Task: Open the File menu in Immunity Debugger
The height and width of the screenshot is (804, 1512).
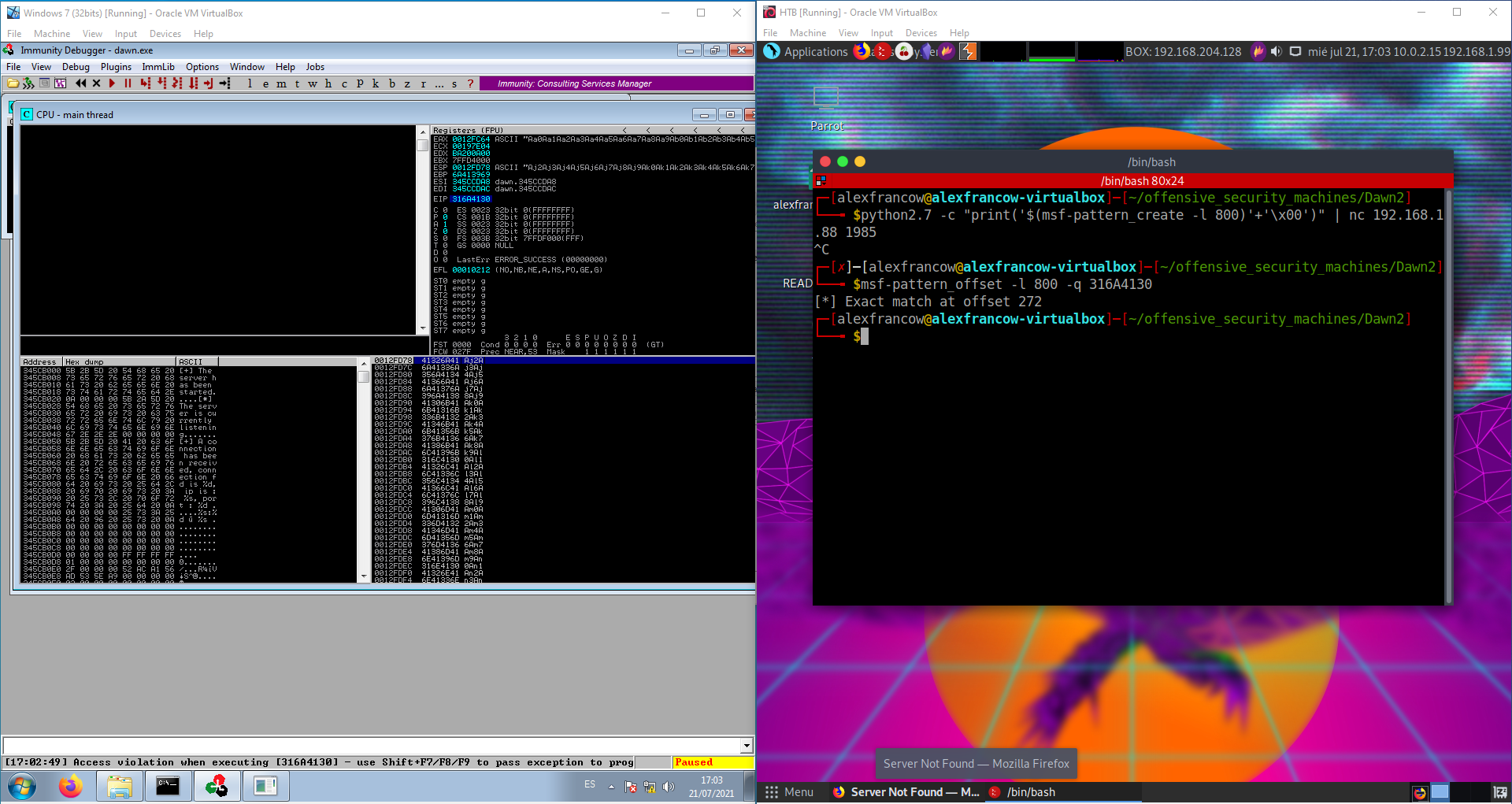Action: click(13, 67)
